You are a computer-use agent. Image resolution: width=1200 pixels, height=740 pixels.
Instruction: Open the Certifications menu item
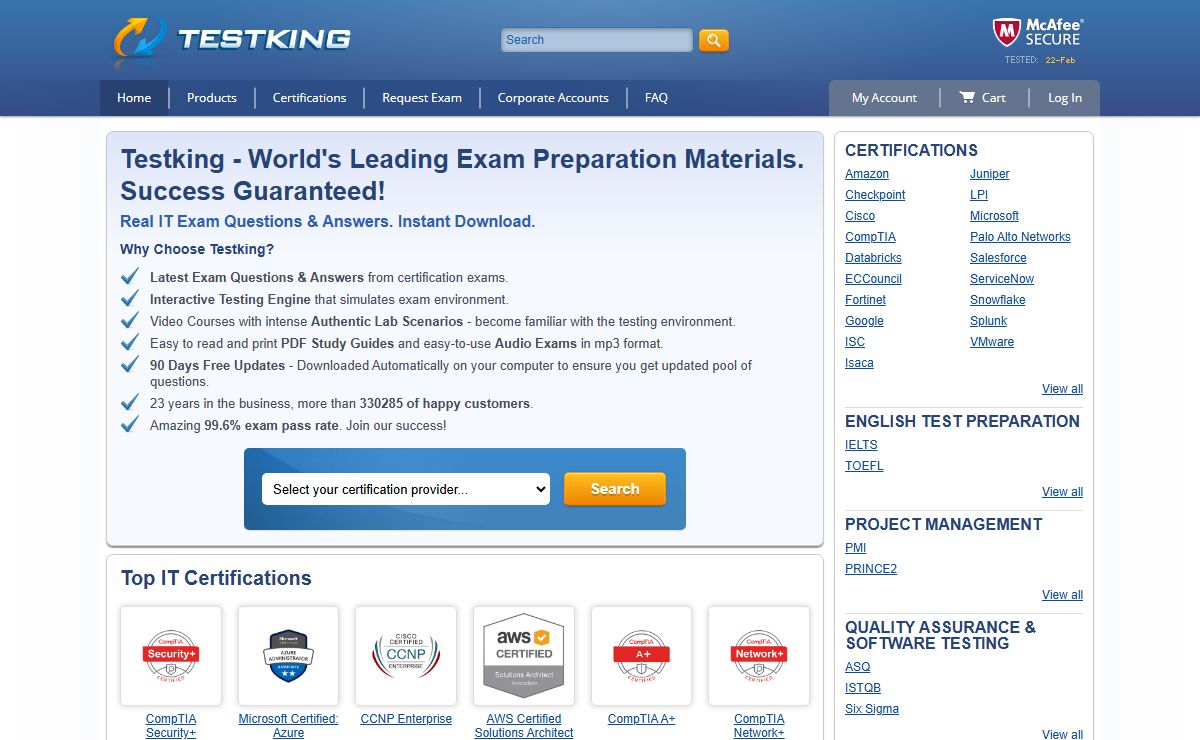(x=310, y=98)
